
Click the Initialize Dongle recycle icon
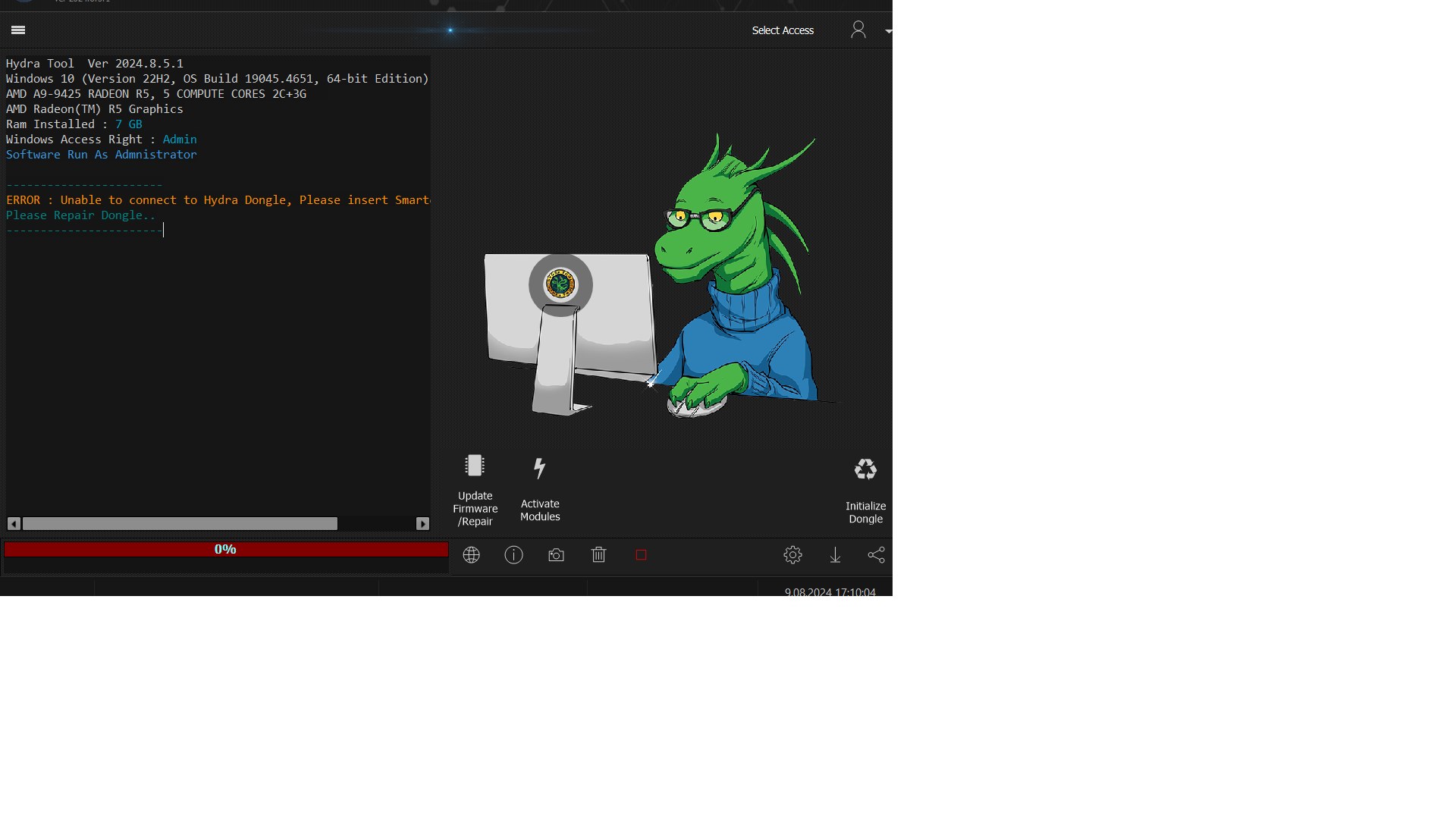tap(865, 469)
